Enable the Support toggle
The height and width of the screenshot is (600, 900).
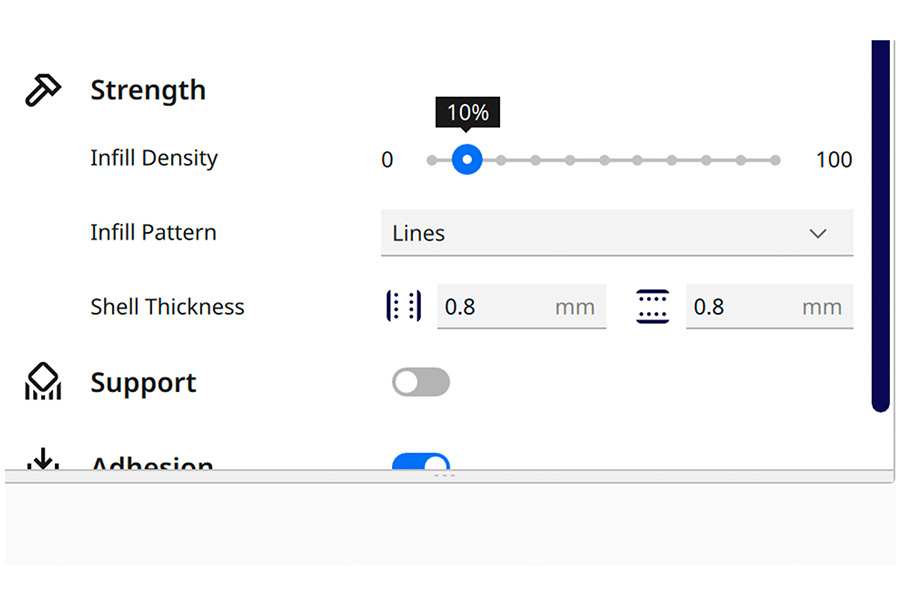pyautogui.click(x=421, y=382)
